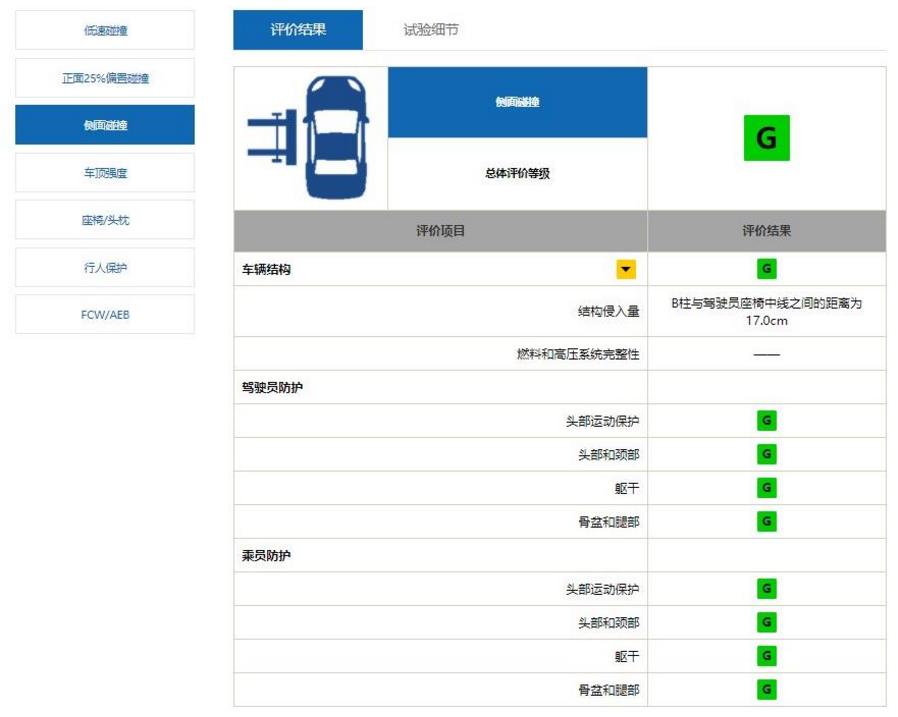
Task: Open the FCW/AEB category
Action: click(x=105, y=315)
